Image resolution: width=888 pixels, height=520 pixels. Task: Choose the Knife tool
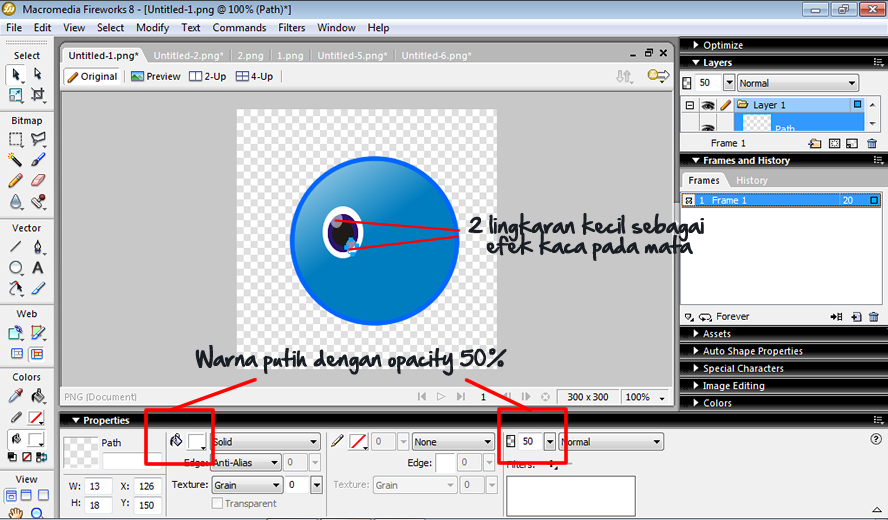click(x=37, y=288)
